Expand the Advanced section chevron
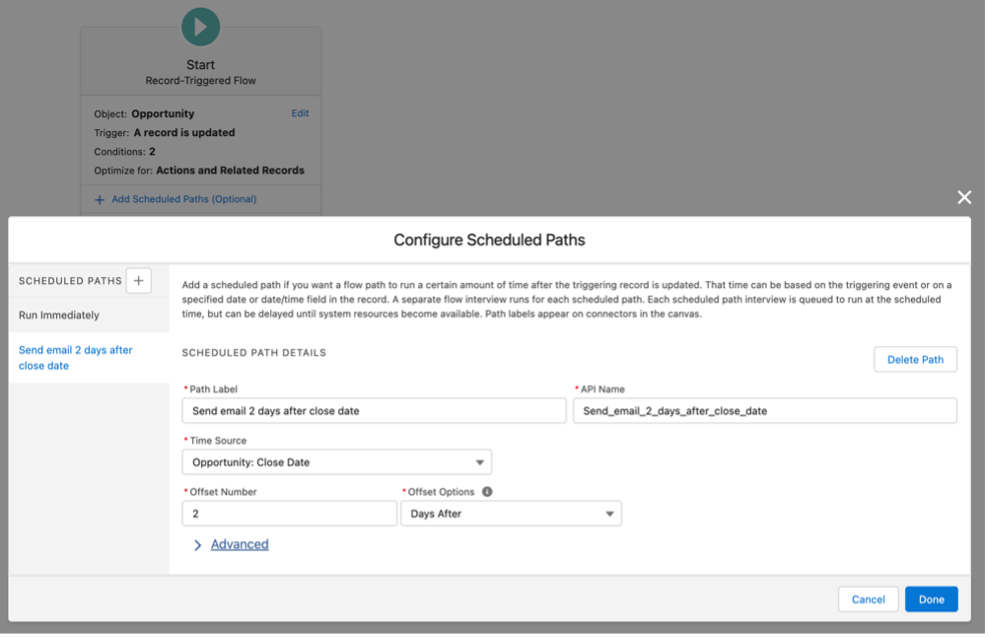 198,545
